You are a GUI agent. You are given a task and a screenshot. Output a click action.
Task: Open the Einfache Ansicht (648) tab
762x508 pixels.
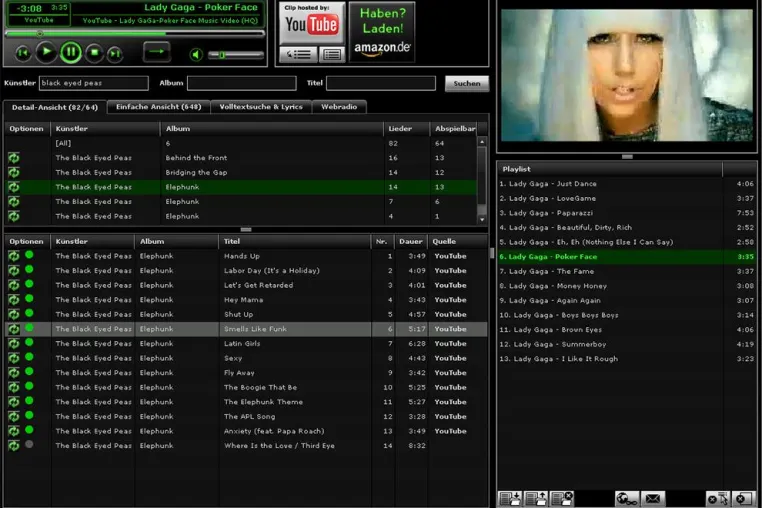click(158, 106)
